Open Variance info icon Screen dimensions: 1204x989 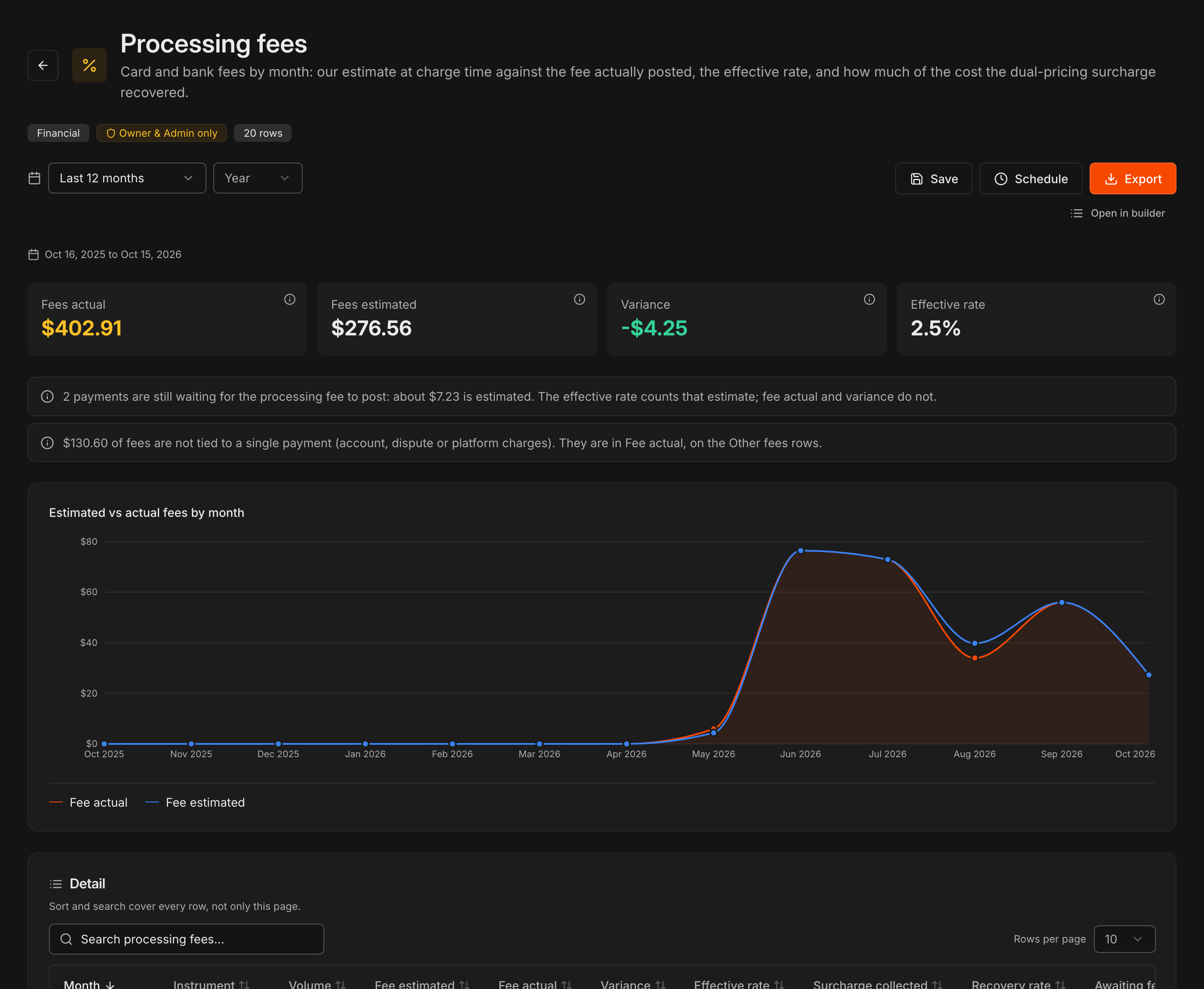tap(869, 299)
